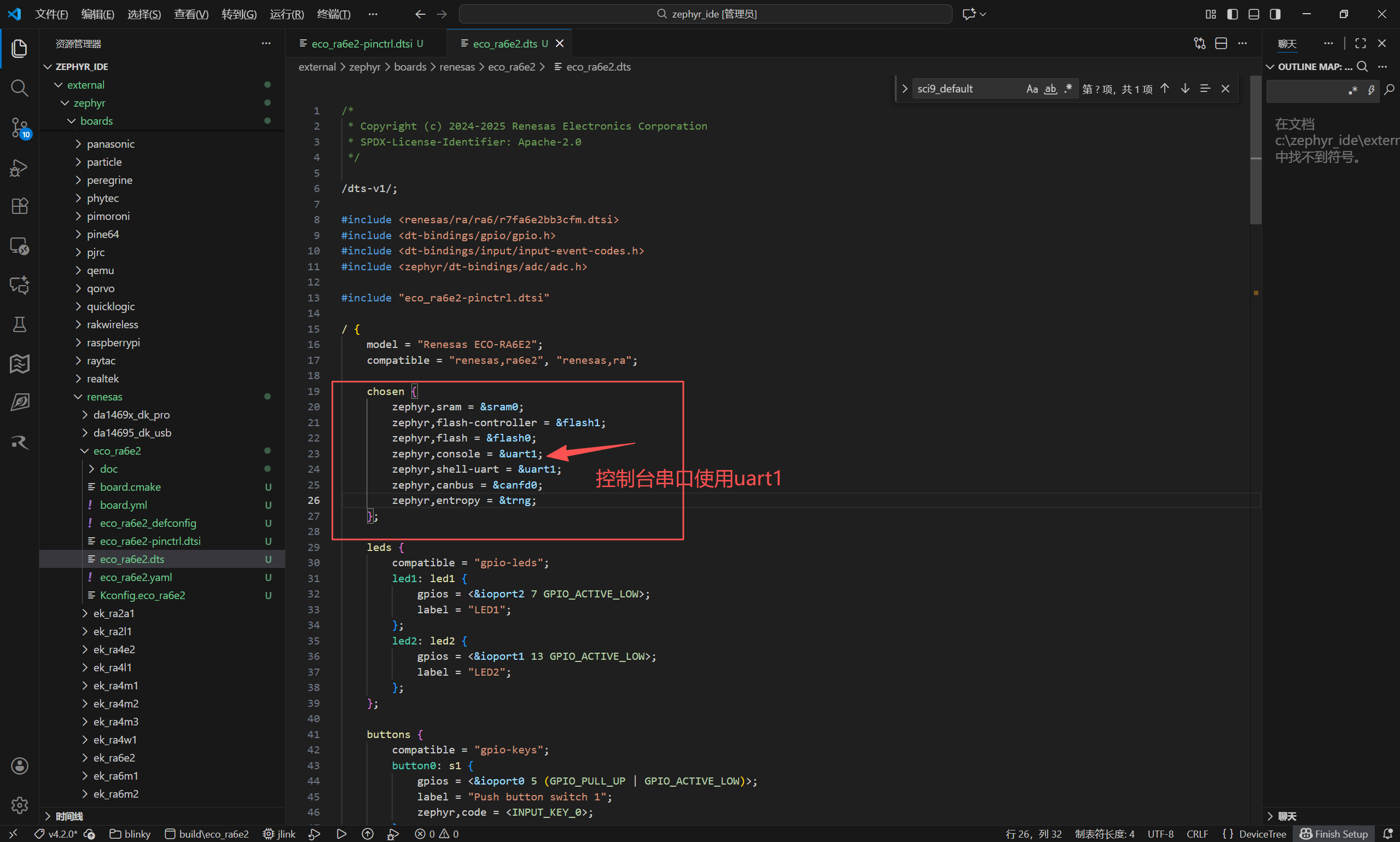The width and height of the screenshot is (1400, 842).
Task: Open the 运行(R) menu
Action: tap(287, 14)
